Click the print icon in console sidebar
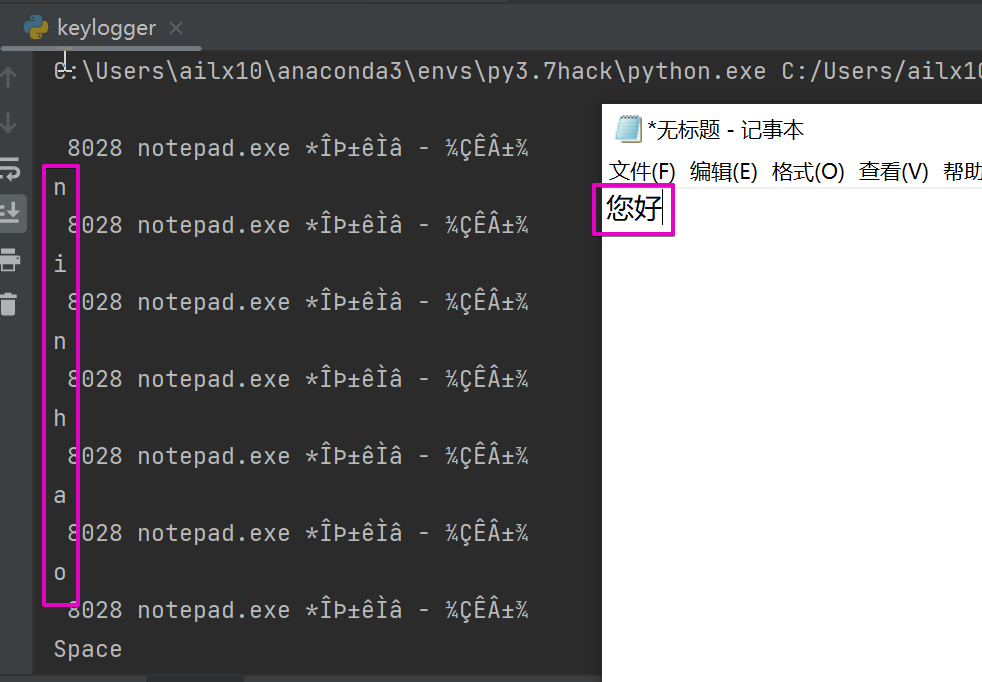 (9, 259)
